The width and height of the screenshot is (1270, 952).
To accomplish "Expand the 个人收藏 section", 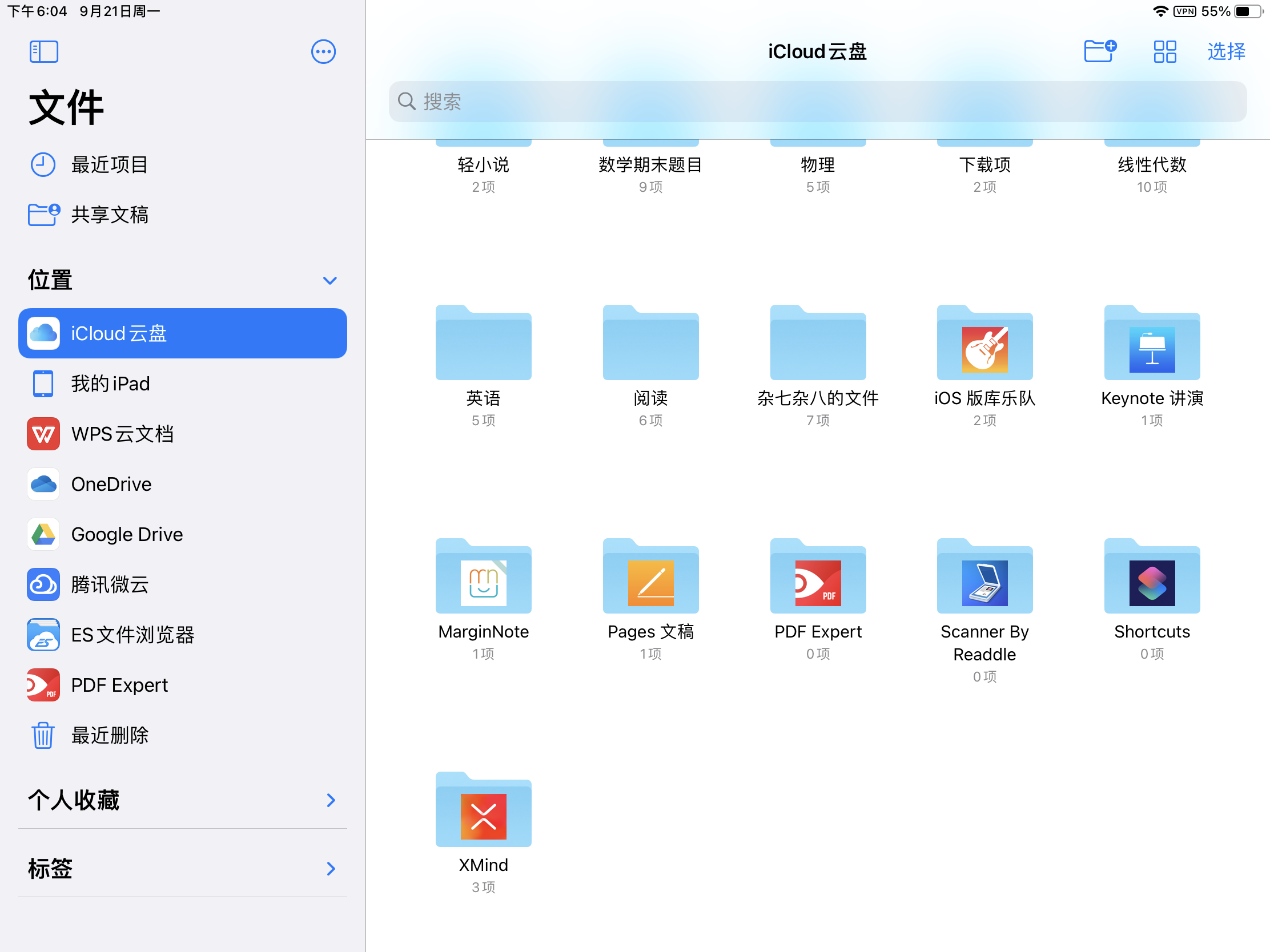I will point(331,800).
